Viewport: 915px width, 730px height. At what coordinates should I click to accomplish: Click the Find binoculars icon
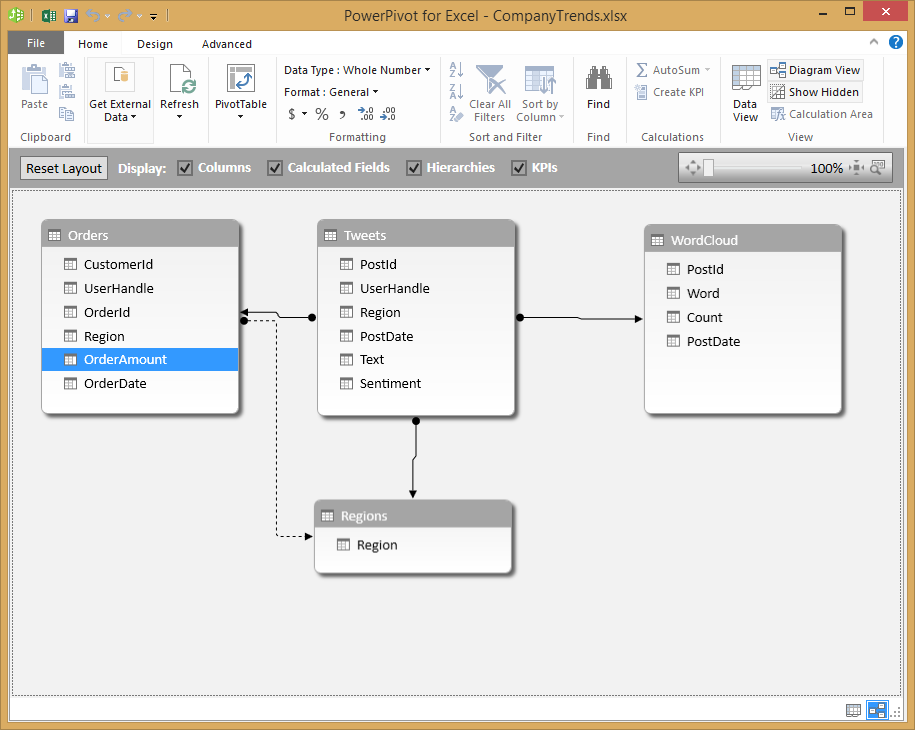598,80
